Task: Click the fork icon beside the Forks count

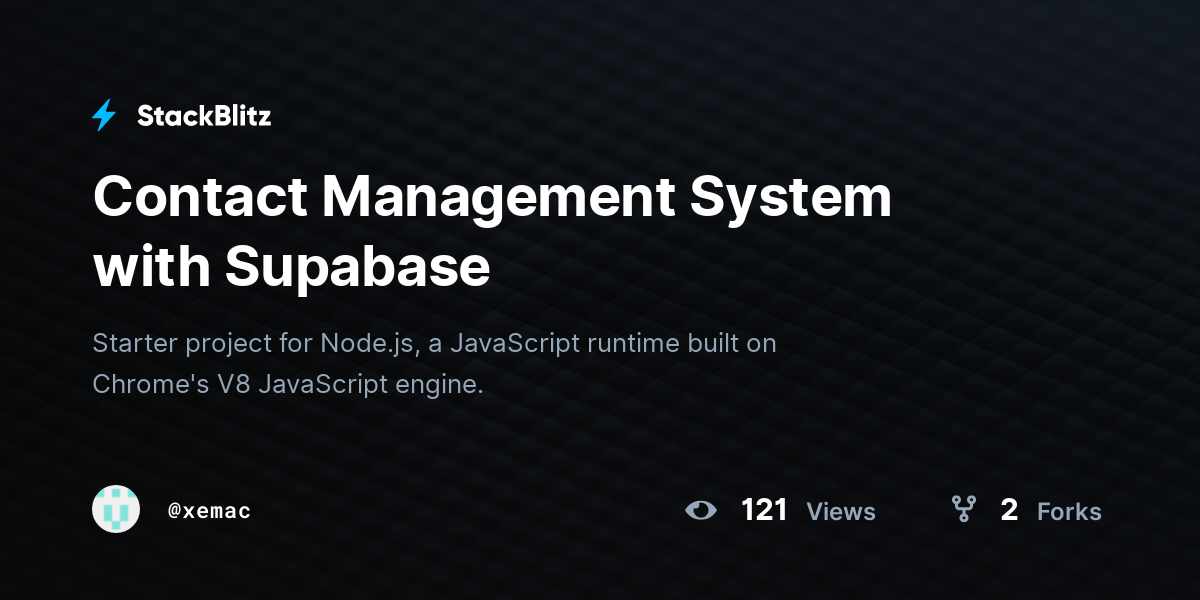Action: coord(963,510)
